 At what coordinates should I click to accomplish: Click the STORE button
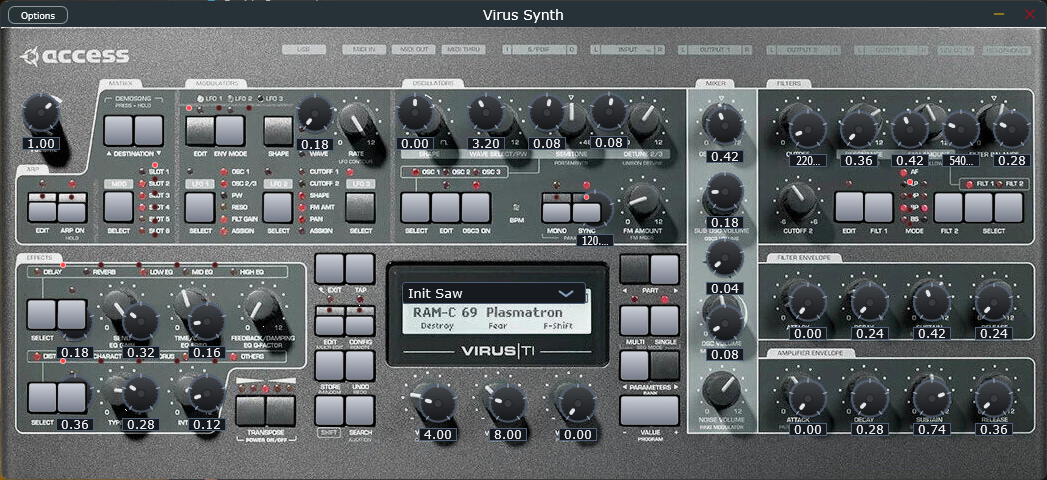pos(329,365)
